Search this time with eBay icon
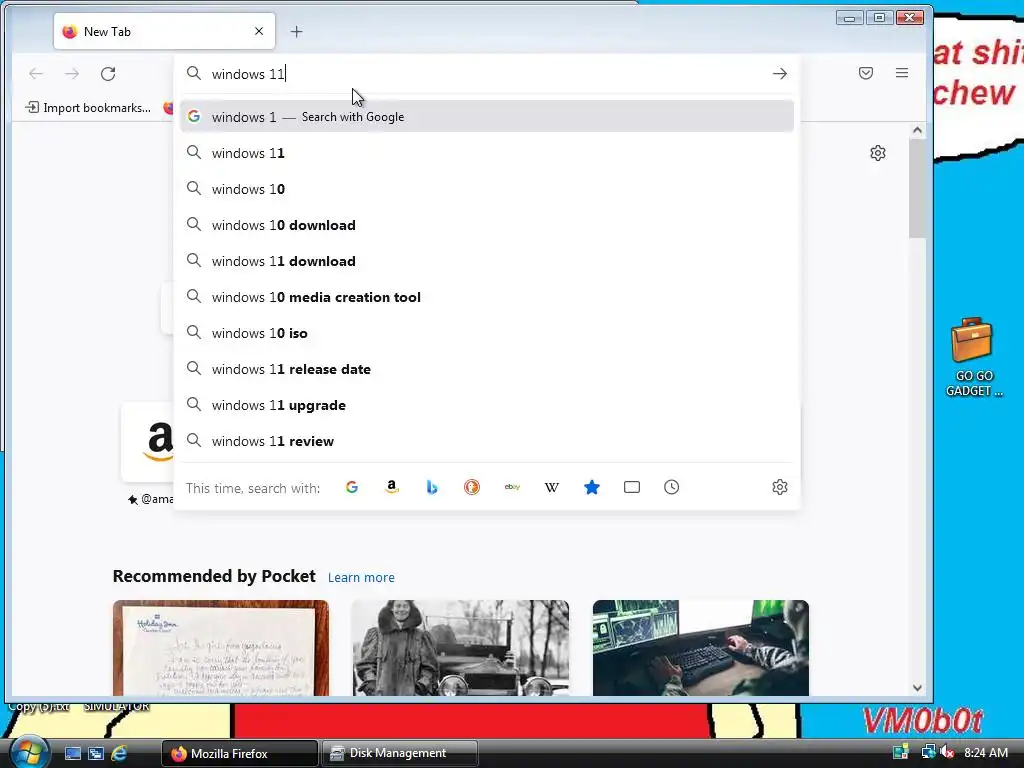Screen dimensions: 1024x768 (x=512, y=487)
